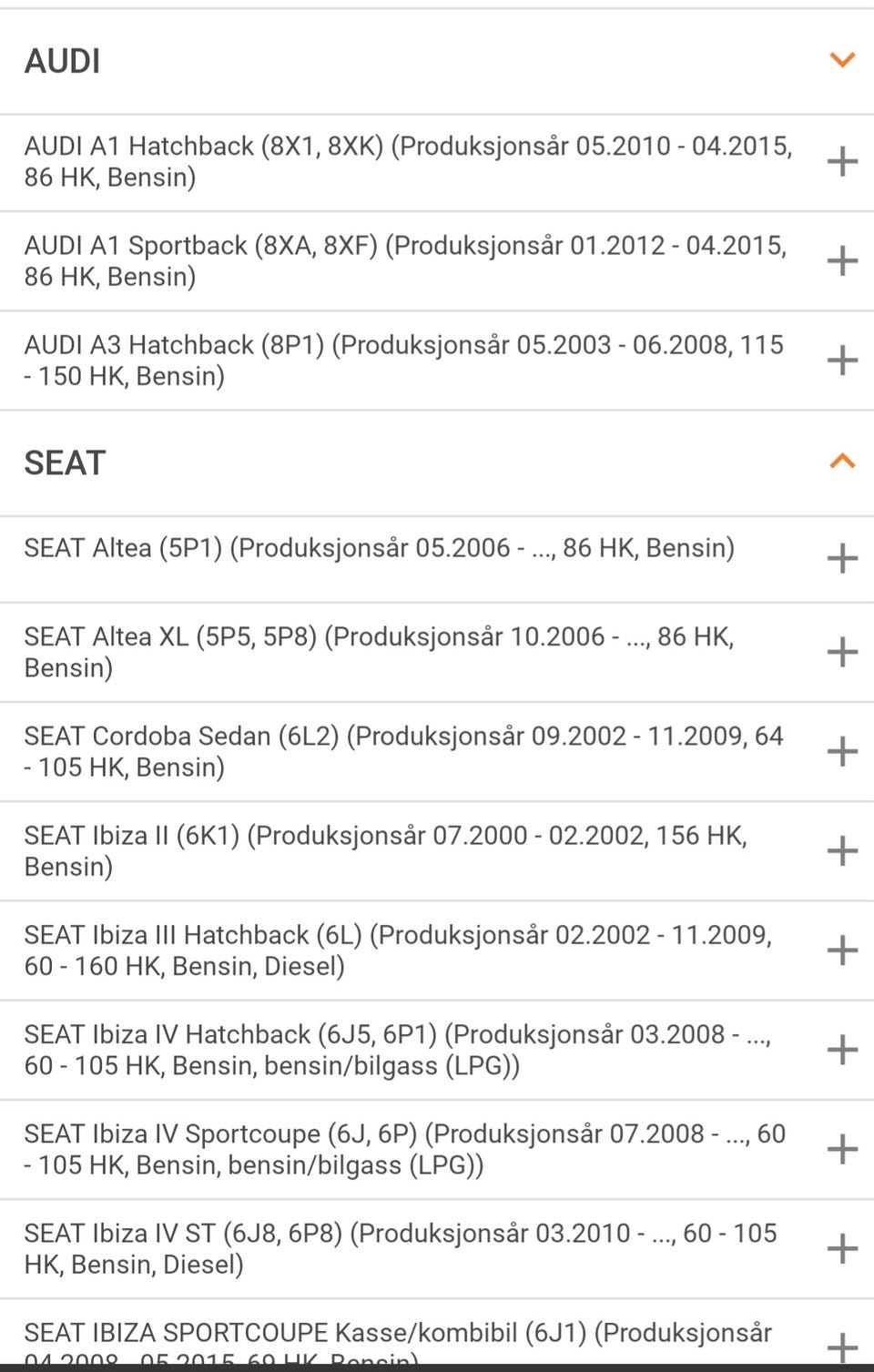Click plus icon for SEAT Altea XL
Screen dimensions: 874x1372
[x=842, y=652]
